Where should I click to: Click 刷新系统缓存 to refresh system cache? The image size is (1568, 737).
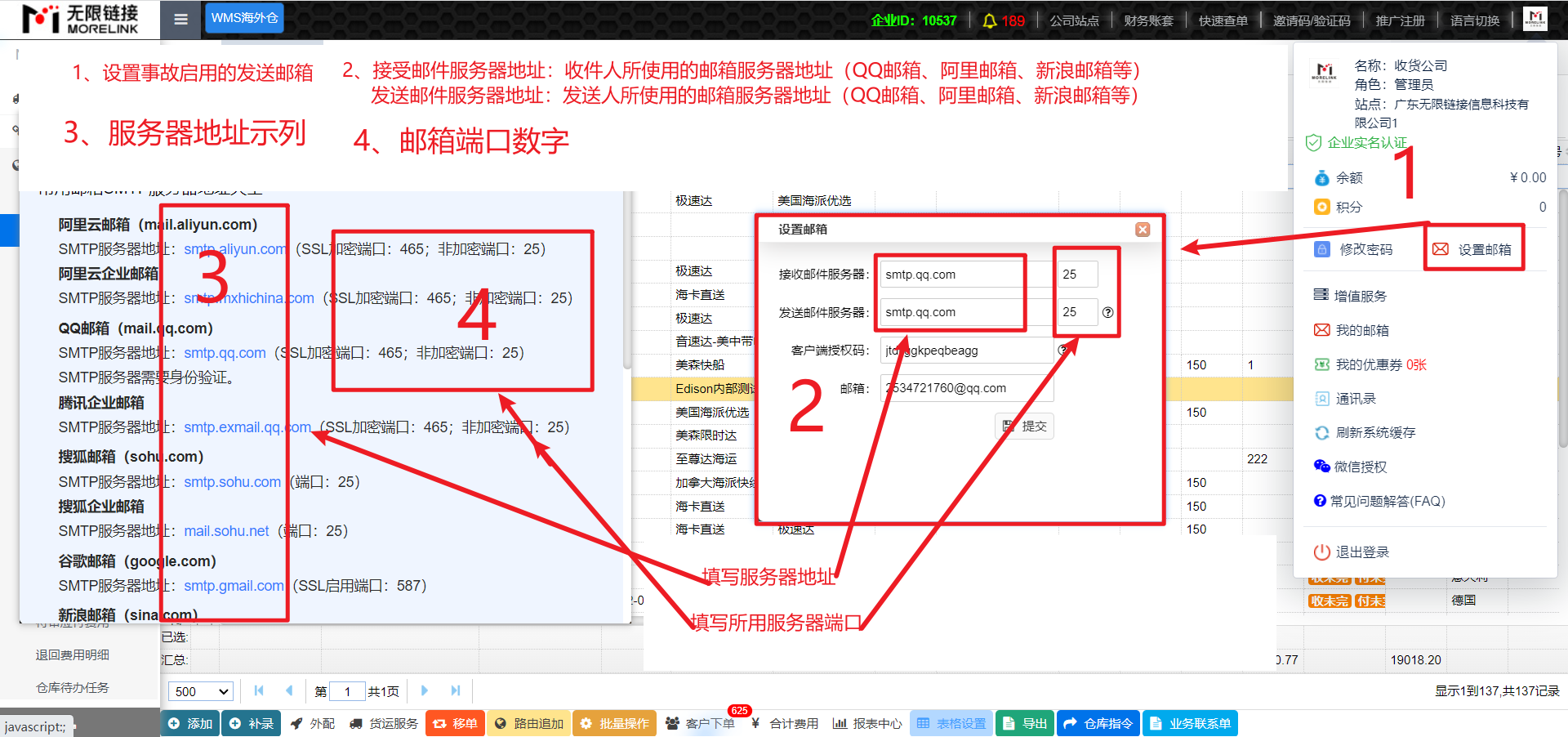click(1365, 432)
